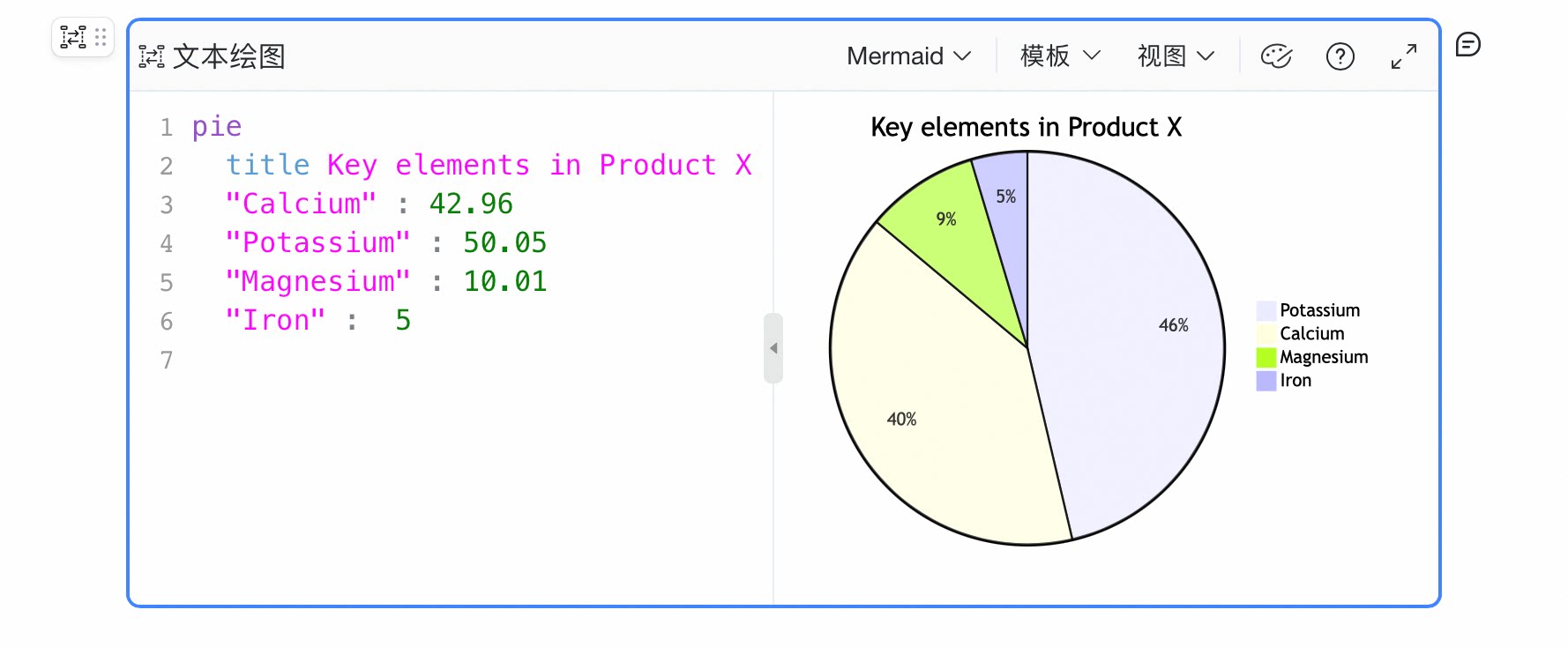Open the theme palette icon

point(1276,56)
